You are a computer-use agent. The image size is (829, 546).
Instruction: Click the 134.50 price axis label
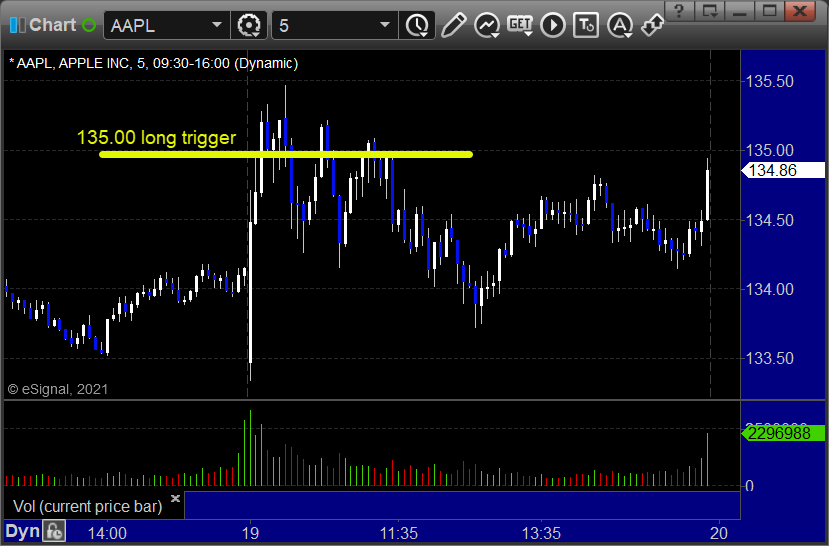click(770, 220)
